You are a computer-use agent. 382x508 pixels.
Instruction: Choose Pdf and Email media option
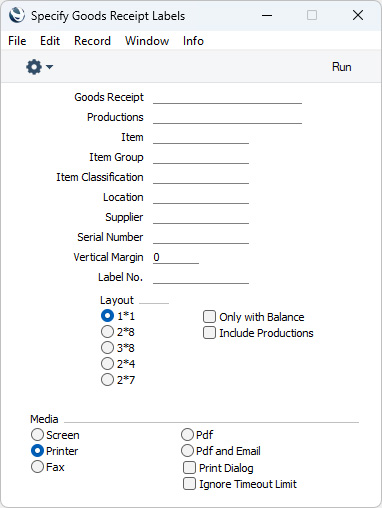187,451
